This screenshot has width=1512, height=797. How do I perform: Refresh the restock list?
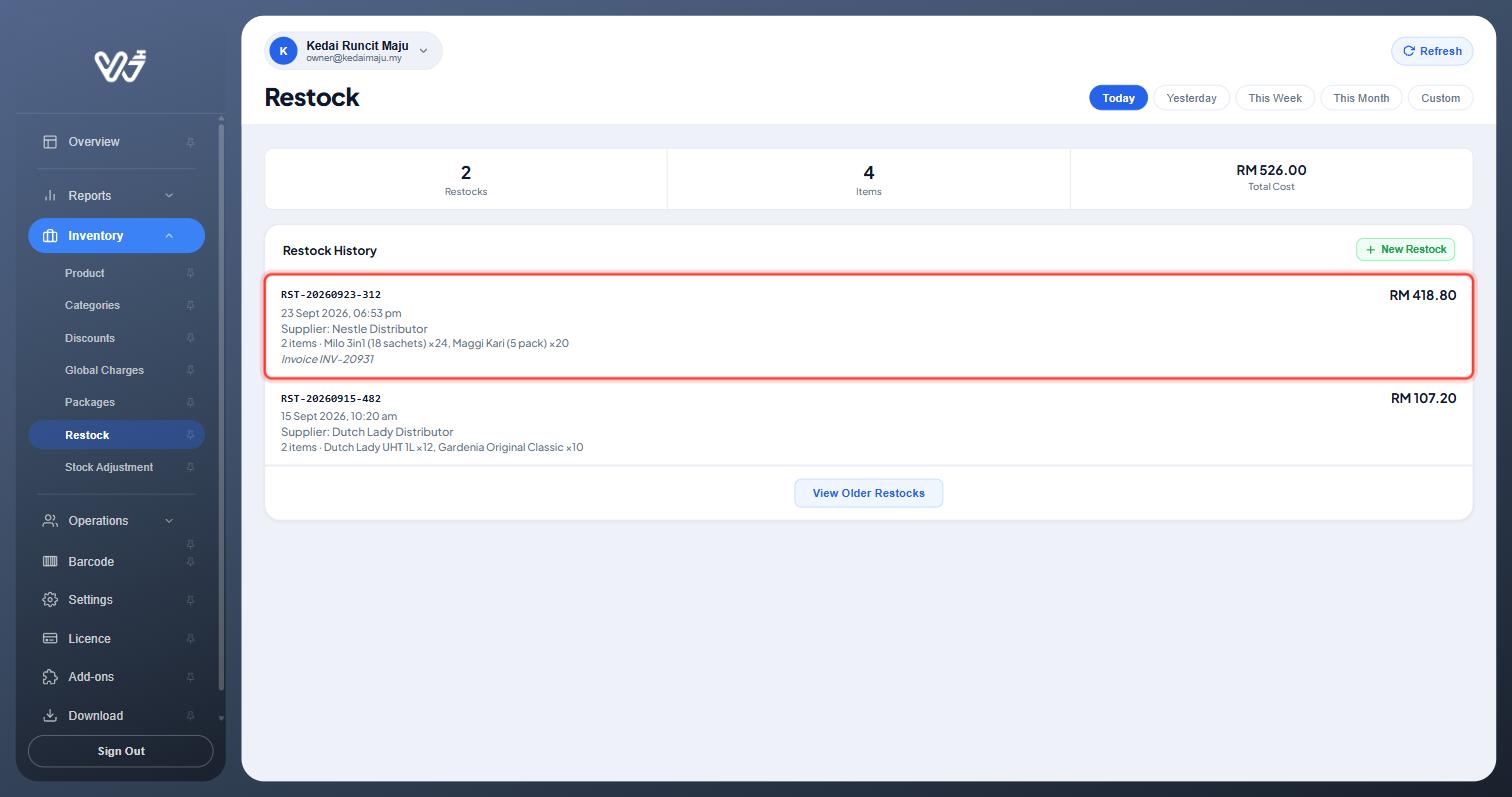pyautogui.click(x=1432, y=51)
